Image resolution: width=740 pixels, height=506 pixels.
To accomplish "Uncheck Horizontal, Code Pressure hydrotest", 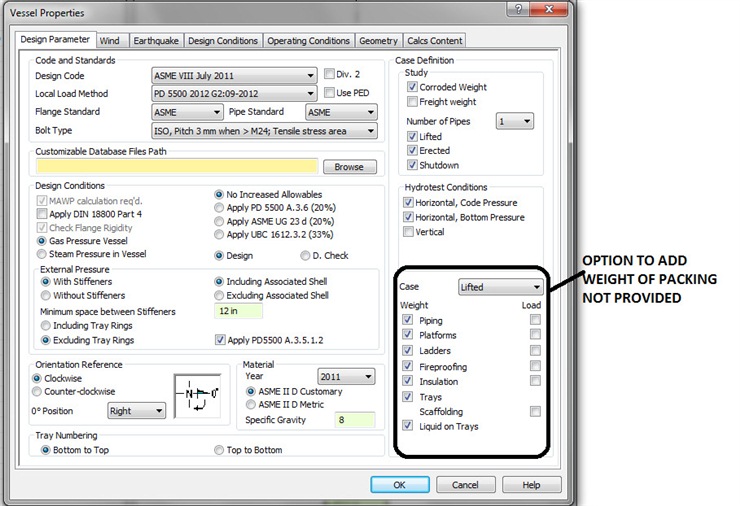I will pyautogui.click(x=408, y=202).
